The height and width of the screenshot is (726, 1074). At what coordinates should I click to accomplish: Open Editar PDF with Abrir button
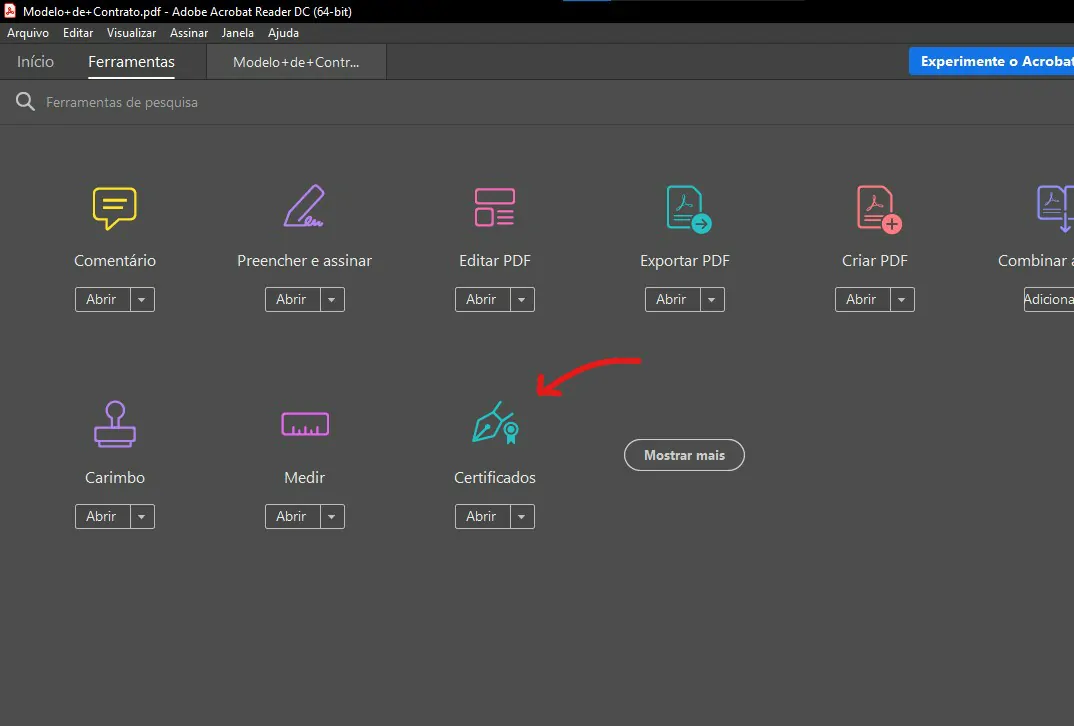tap(482, 299)
